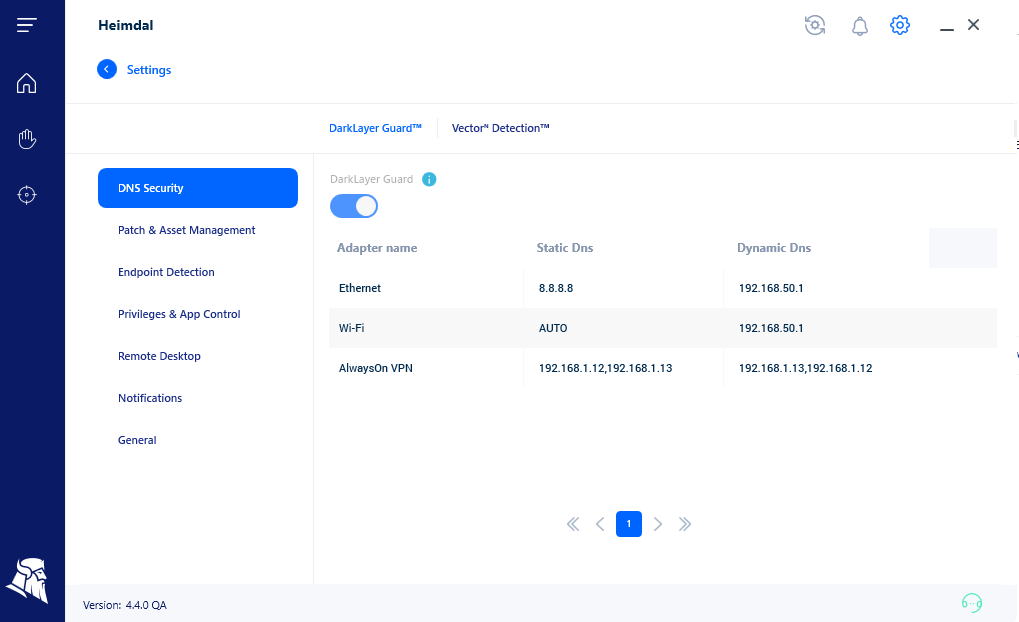Open Remote Desktop settings
This screenshot has height=622, width=1019.
pos(159,356)
